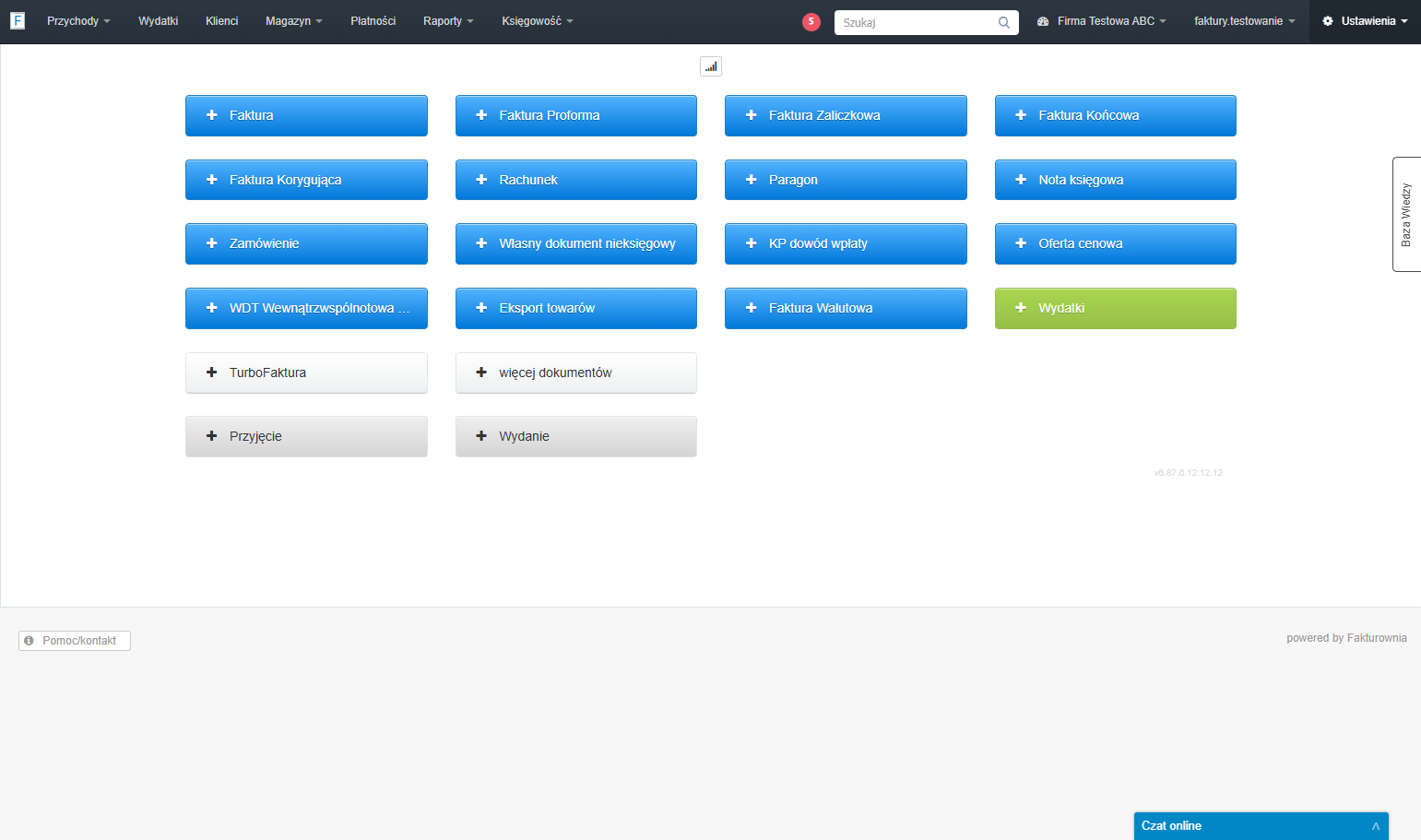Create a new Rachunek

[x=576, y=180]
